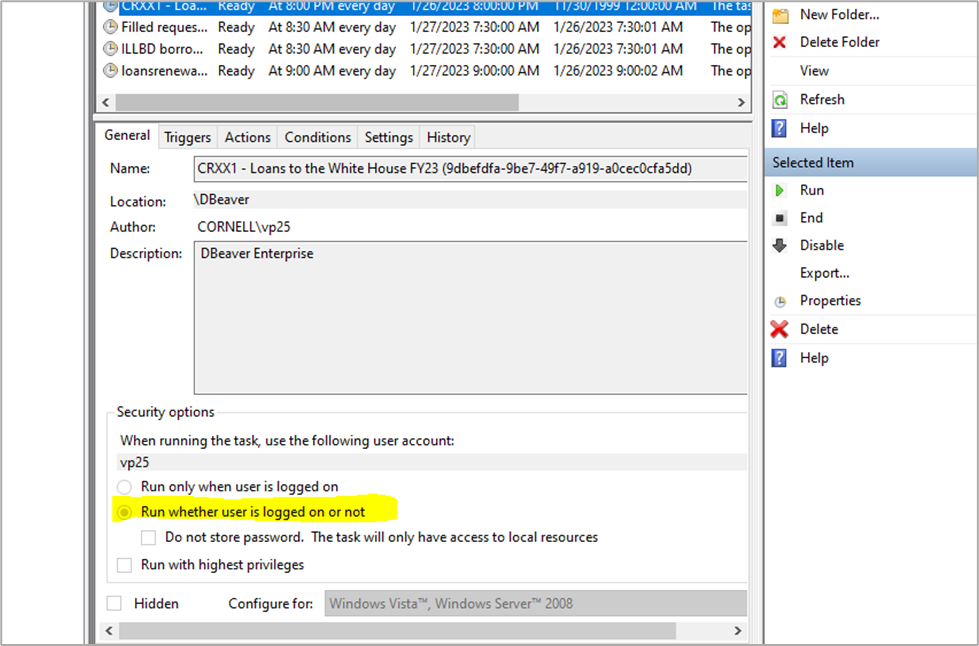The image size is (979, 646).
Task: Expand the View submenu in Actions pane
Action: 814,71
